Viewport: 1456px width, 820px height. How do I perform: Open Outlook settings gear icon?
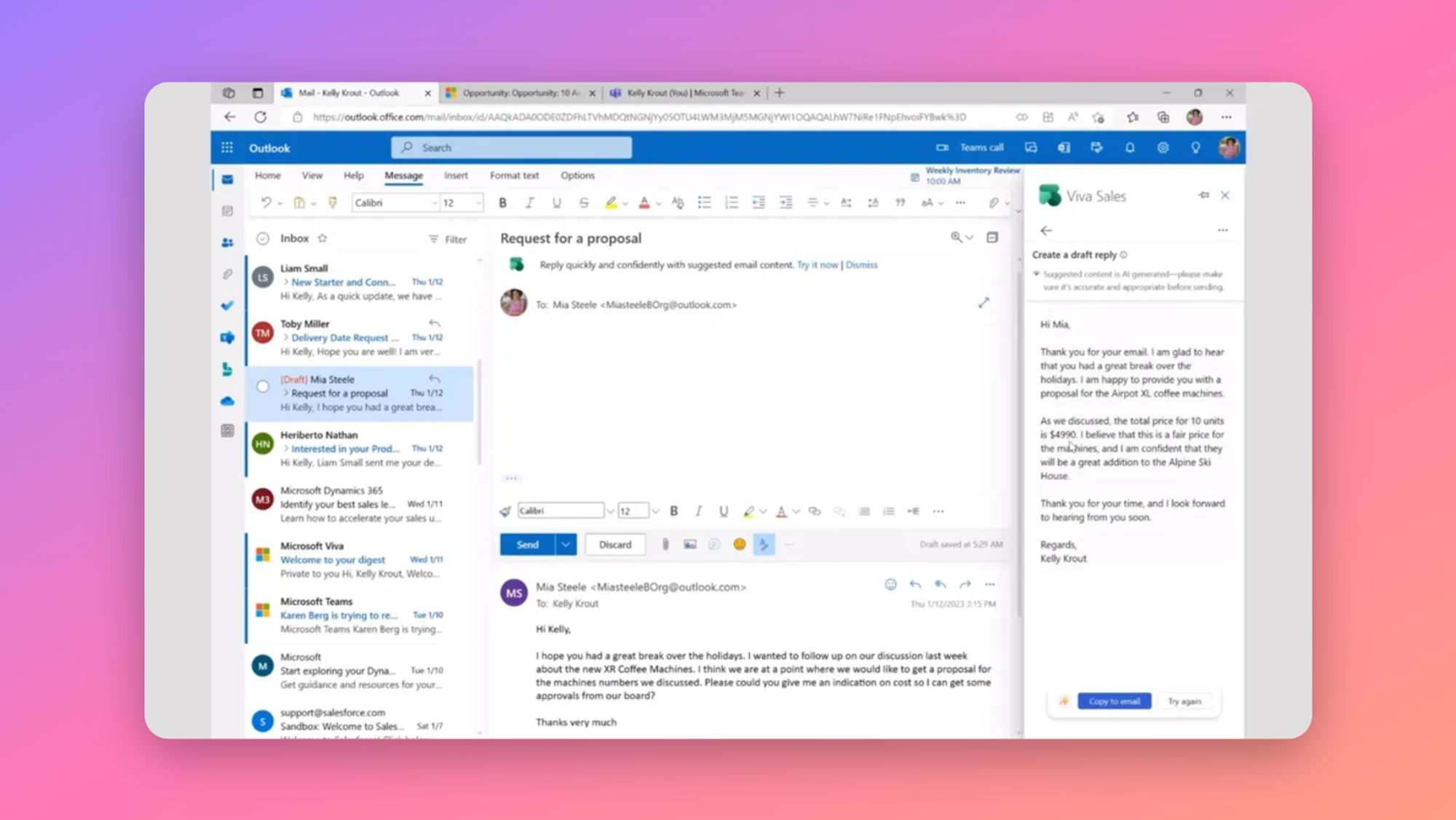pos(1163,148)
